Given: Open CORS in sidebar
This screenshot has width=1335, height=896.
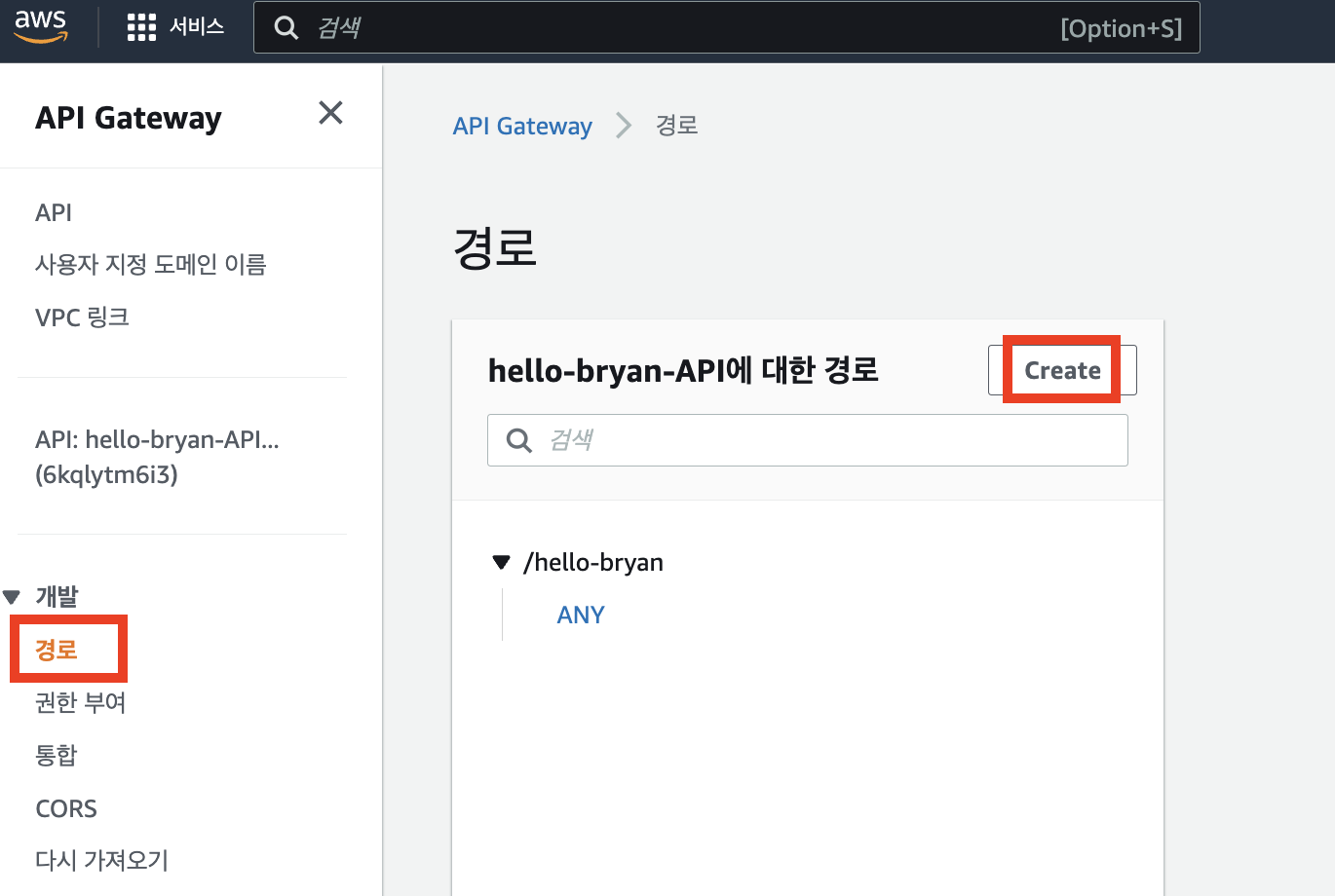Looking at the screenshot, I should point(66,808).
